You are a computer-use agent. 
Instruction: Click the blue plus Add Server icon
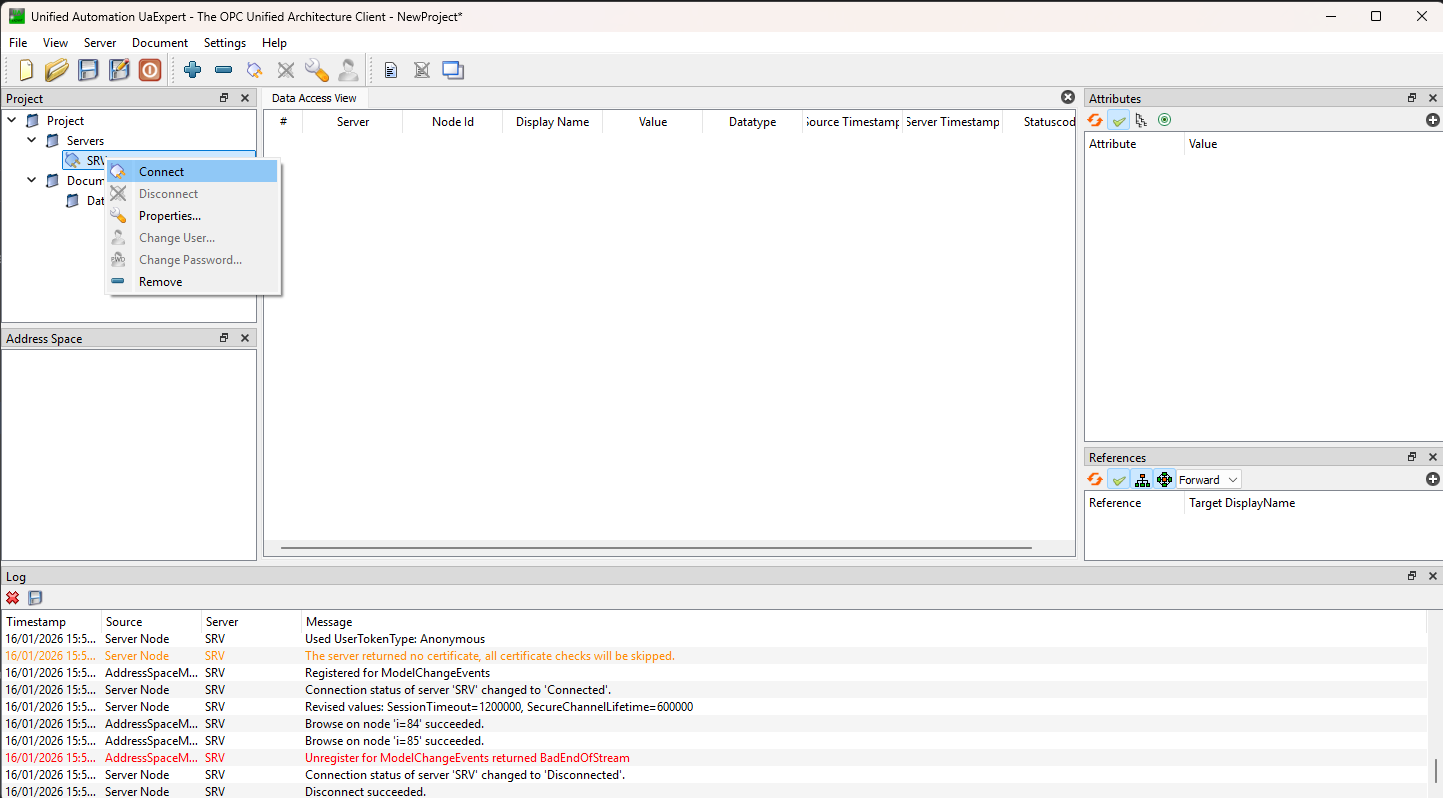click(193, 70)
